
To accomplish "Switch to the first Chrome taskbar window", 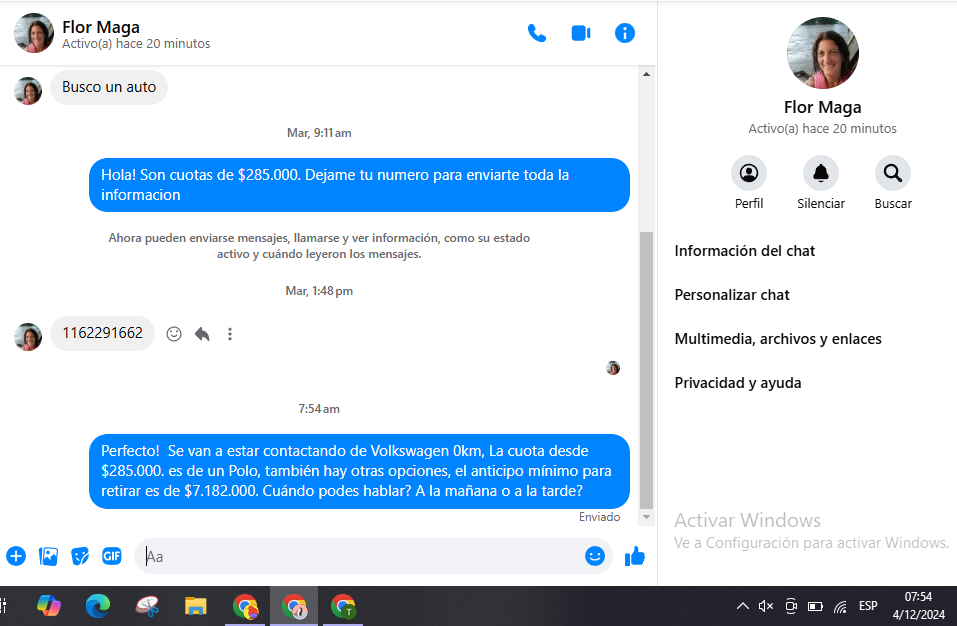I will (x=245, y=606).
